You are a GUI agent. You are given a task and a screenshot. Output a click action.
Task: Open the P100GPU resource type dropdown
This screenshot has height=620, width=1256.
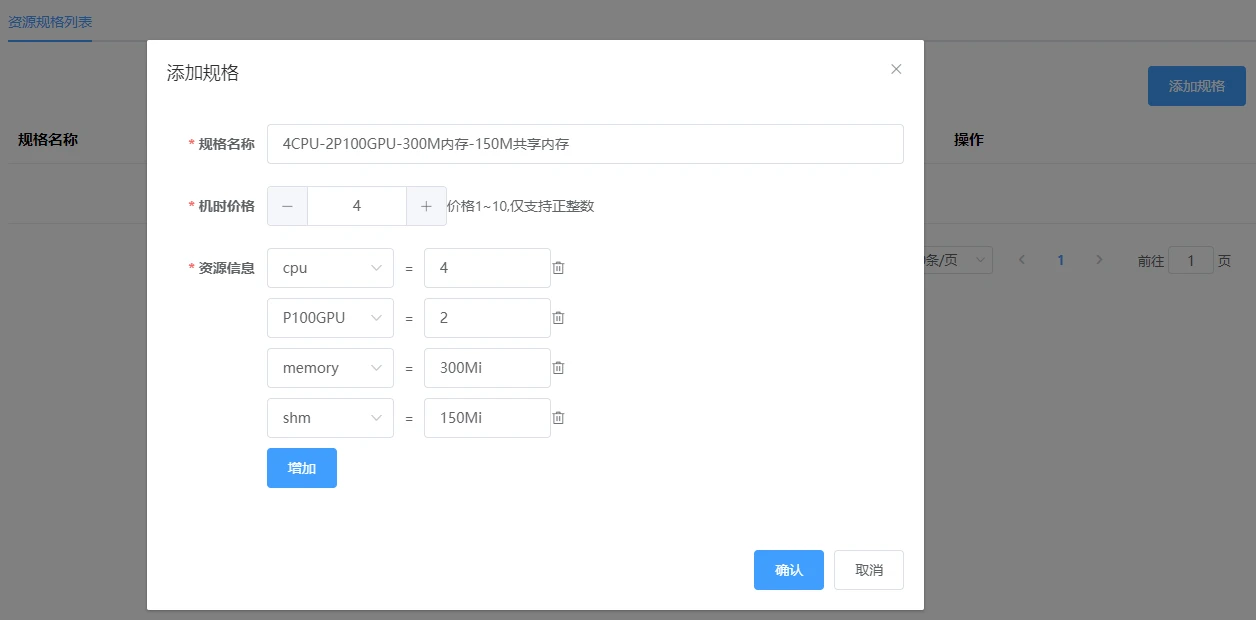click(330, 318)
